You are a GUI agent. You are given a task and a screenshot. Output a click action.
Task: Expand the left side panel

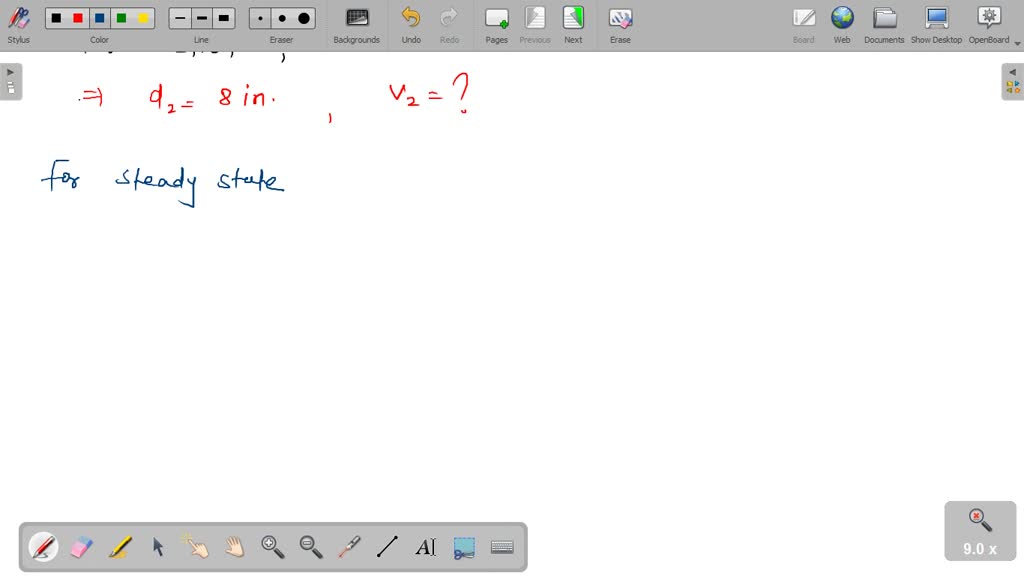[10, 81]
